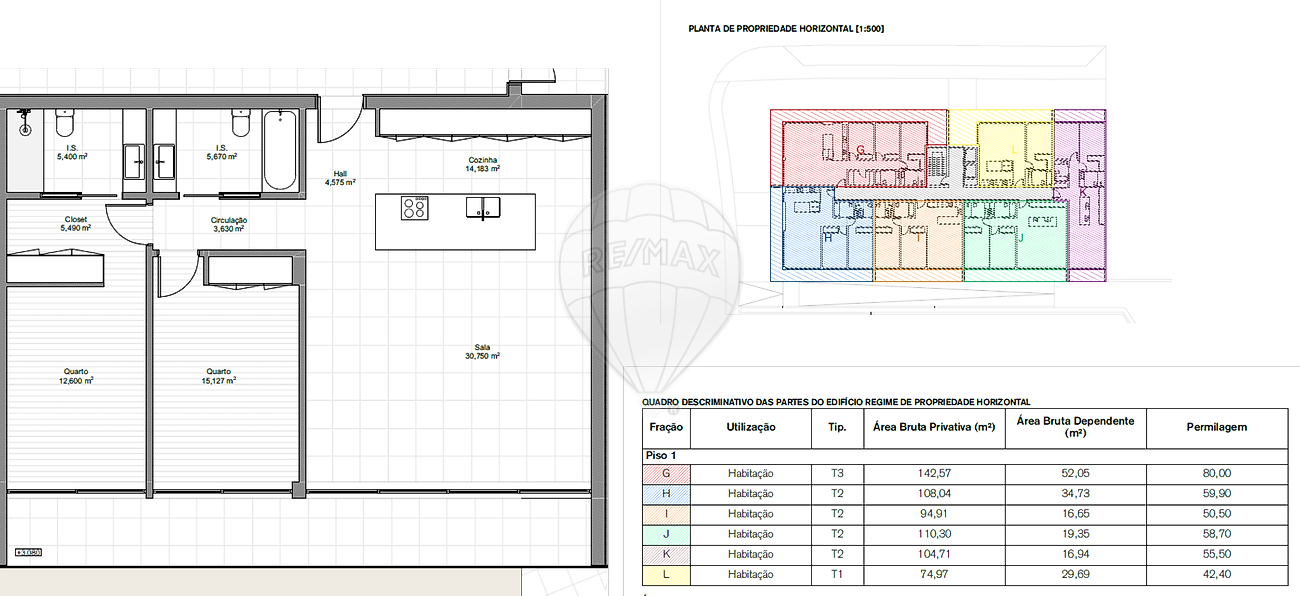Click the Piso 1 row heading
The width and height of the screenshot is (1300, 596).
[662, 455]
